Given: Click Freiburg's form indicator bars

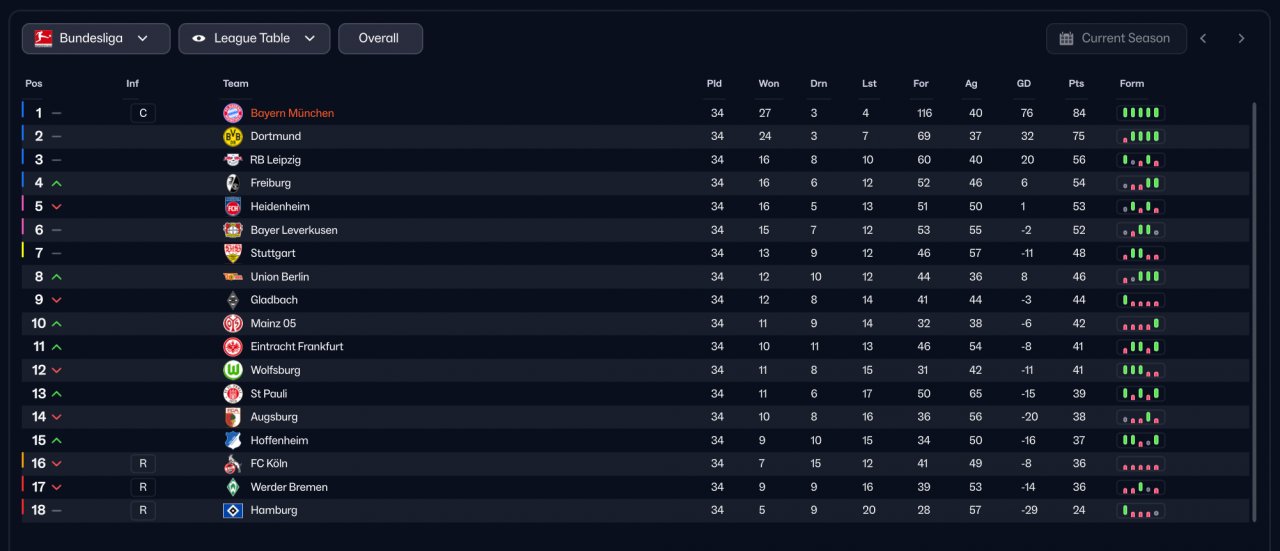Looking at the screenshot, I should pos(1141,183).
